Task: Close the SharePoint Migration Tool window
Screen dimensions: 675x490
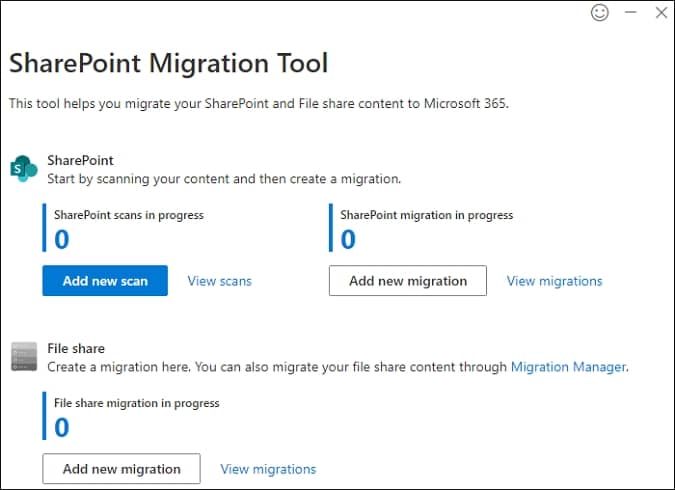Action: 662,12
